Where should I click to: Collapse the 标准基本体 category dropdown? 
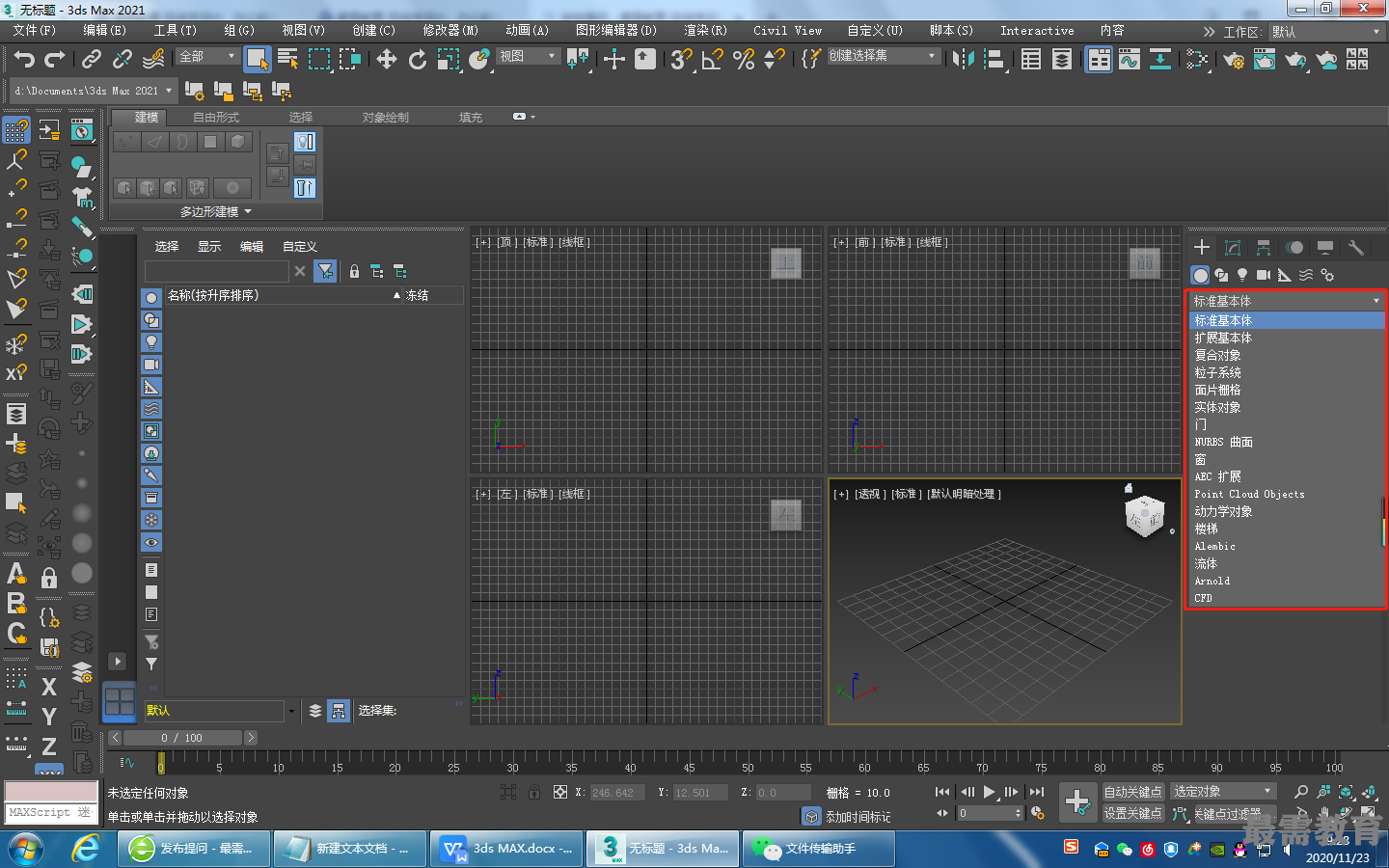tap(1286, 301)
